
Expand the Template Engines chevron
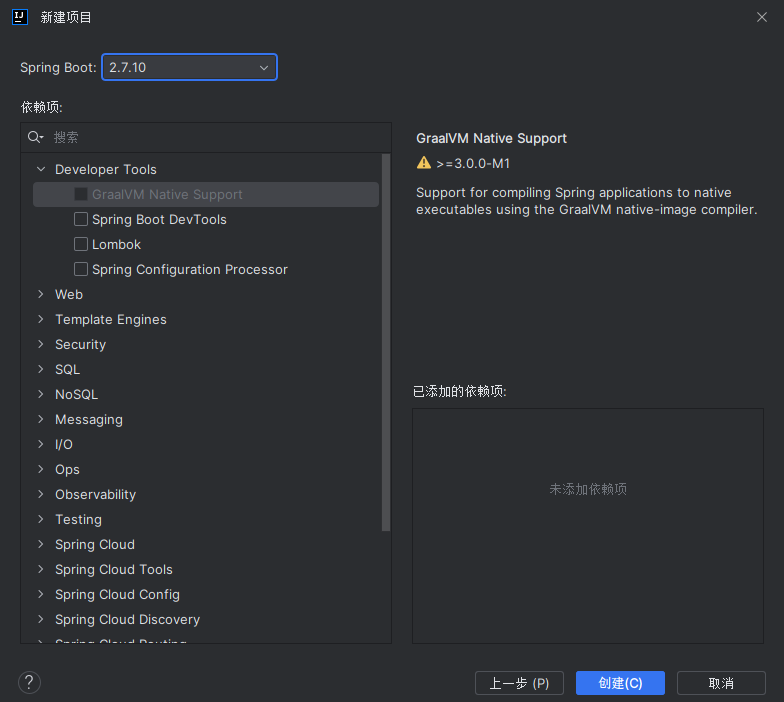click(x=41, y=319)
